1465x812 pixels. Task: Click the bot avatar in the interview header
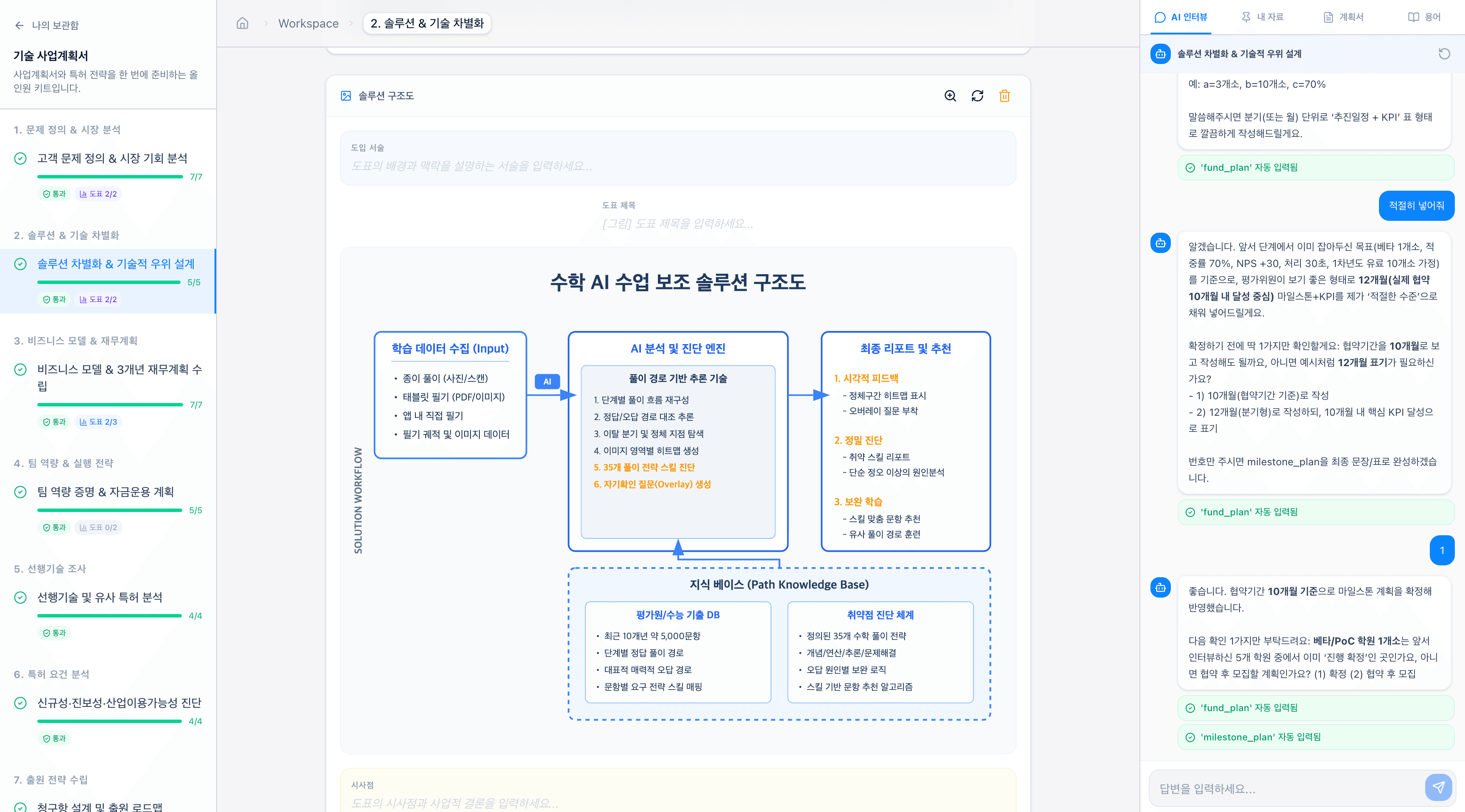1160,53
